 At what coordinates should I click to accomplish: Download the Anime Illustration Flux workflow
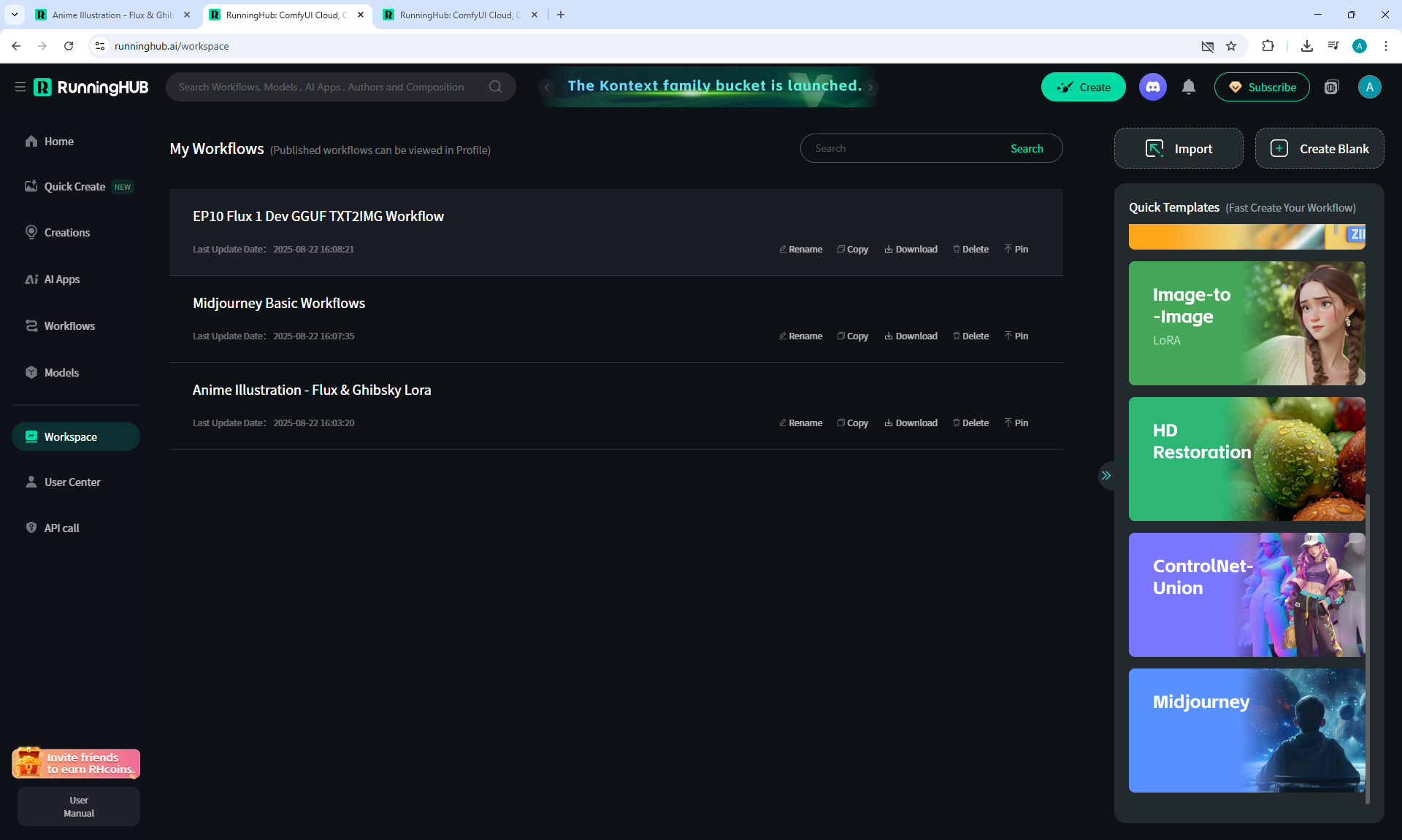point(911,423)
